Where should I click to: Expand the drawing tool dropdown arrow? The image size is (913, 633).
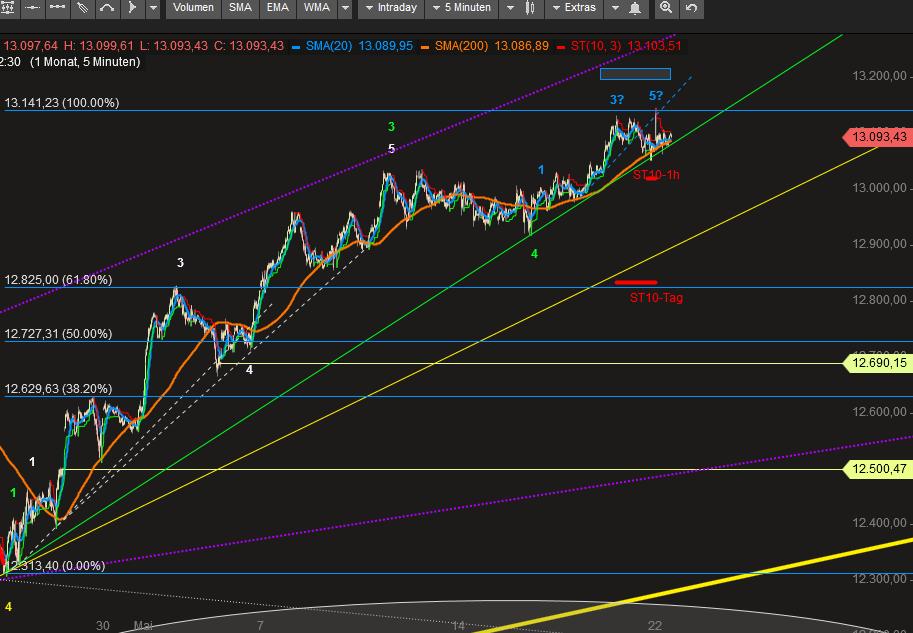(x=151, y=9)
